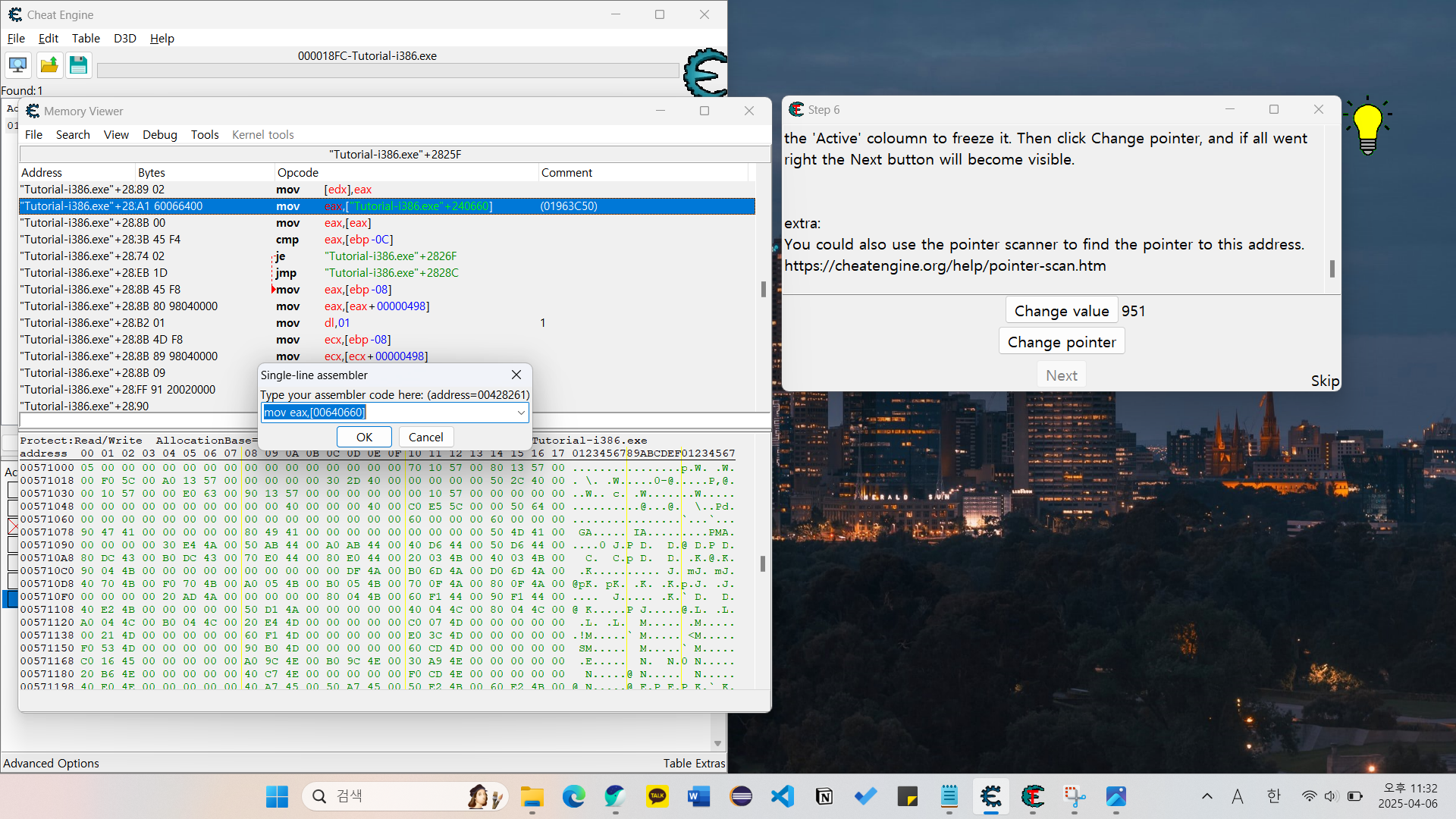The image size is (1456, 819).
Task: Open the Table menu in Cheat Engine
Action: point(86,38)
